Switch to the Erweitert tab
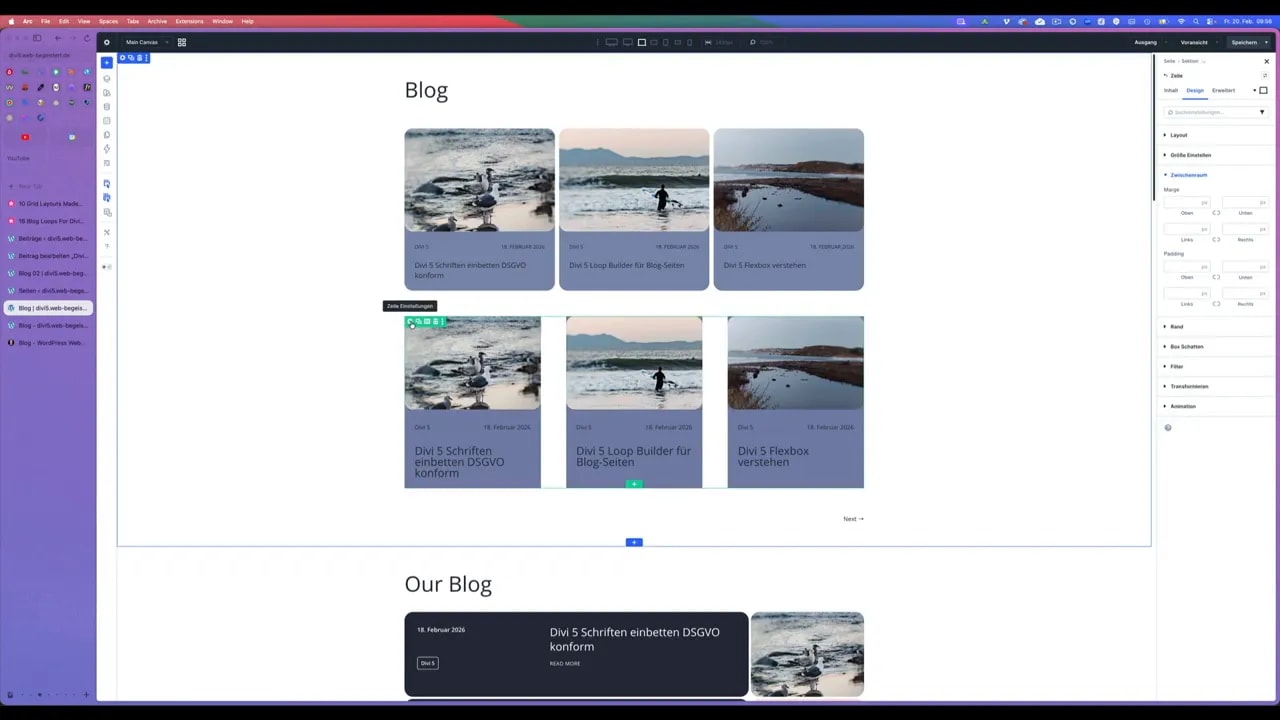The height and width of the screenshot is (720, 1280). (1223, 90)
